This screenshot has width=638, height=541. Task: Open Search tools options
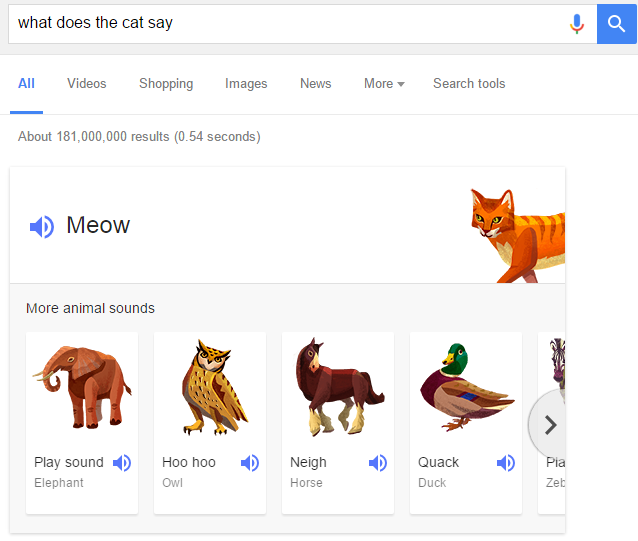click(469, 84)
